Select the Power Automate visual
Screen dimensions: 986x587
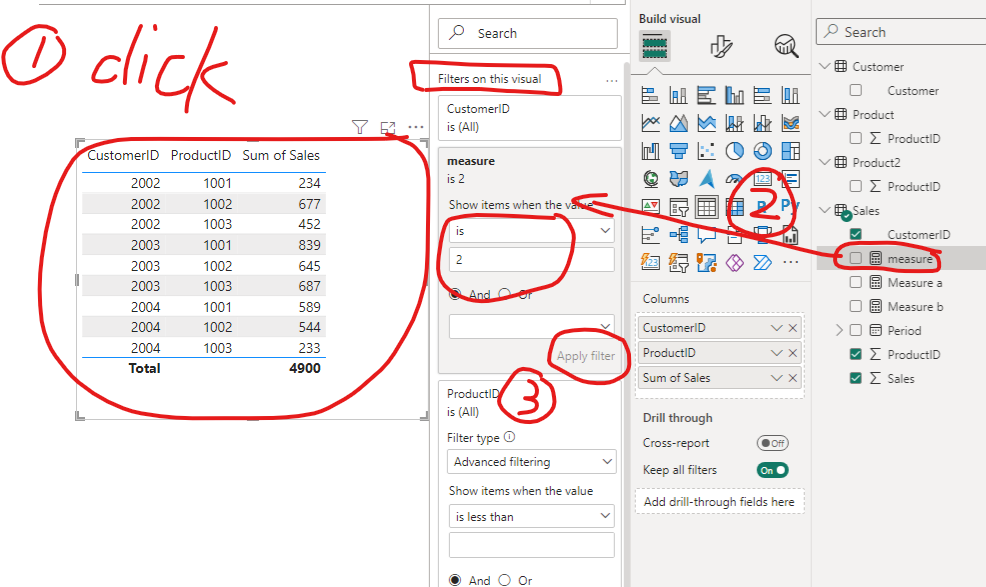(762, 262)
